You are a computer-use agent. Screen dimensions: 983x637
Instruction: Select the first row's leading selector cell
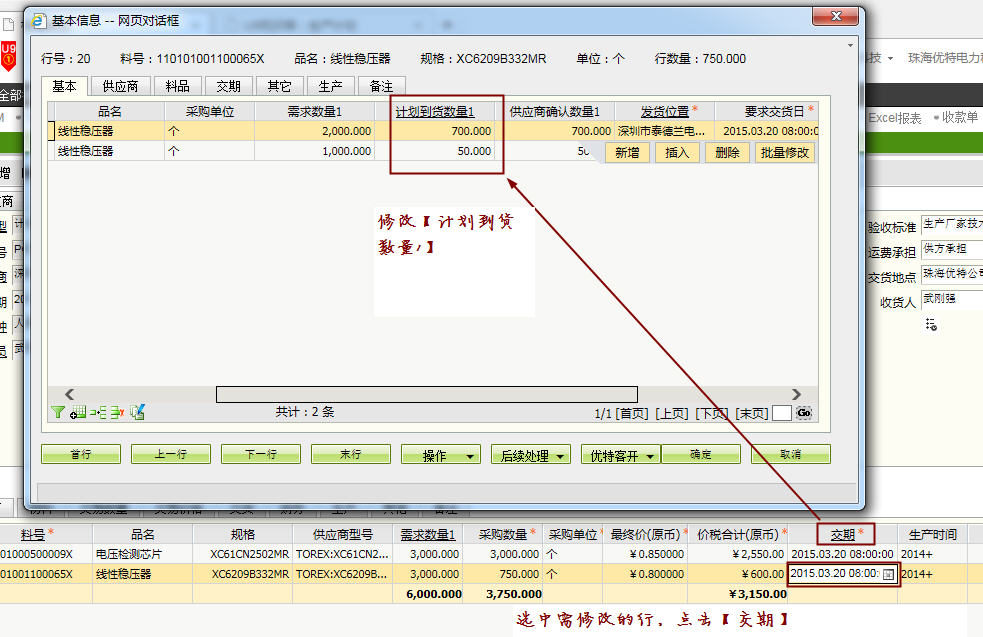51,131
